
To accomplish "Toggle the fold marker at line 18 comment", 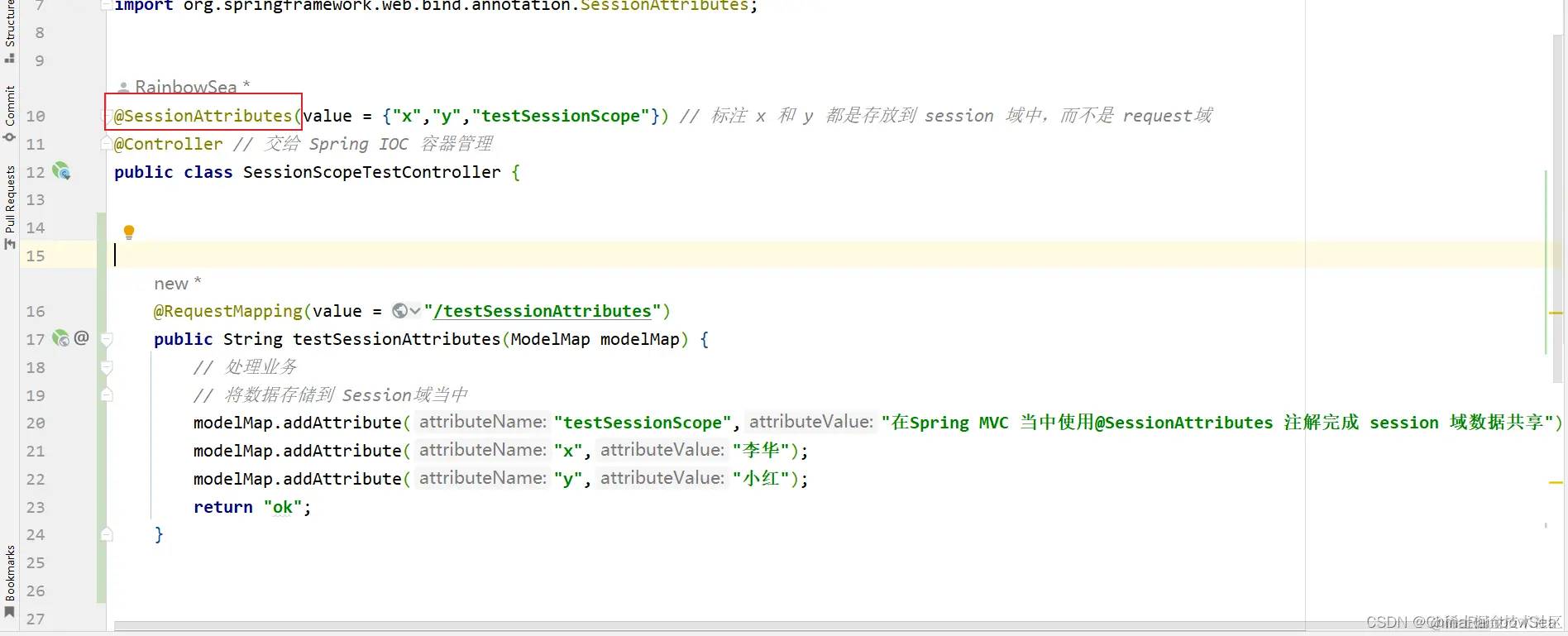I will coord(107,367).
